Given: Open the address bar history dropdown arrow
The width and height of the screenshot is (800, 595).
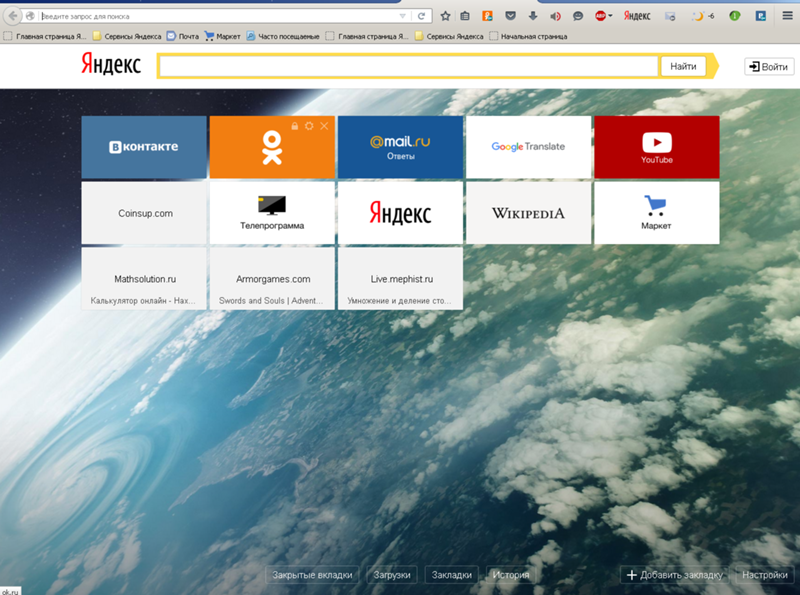Looking at the screenshot, I should click(403, 16).
